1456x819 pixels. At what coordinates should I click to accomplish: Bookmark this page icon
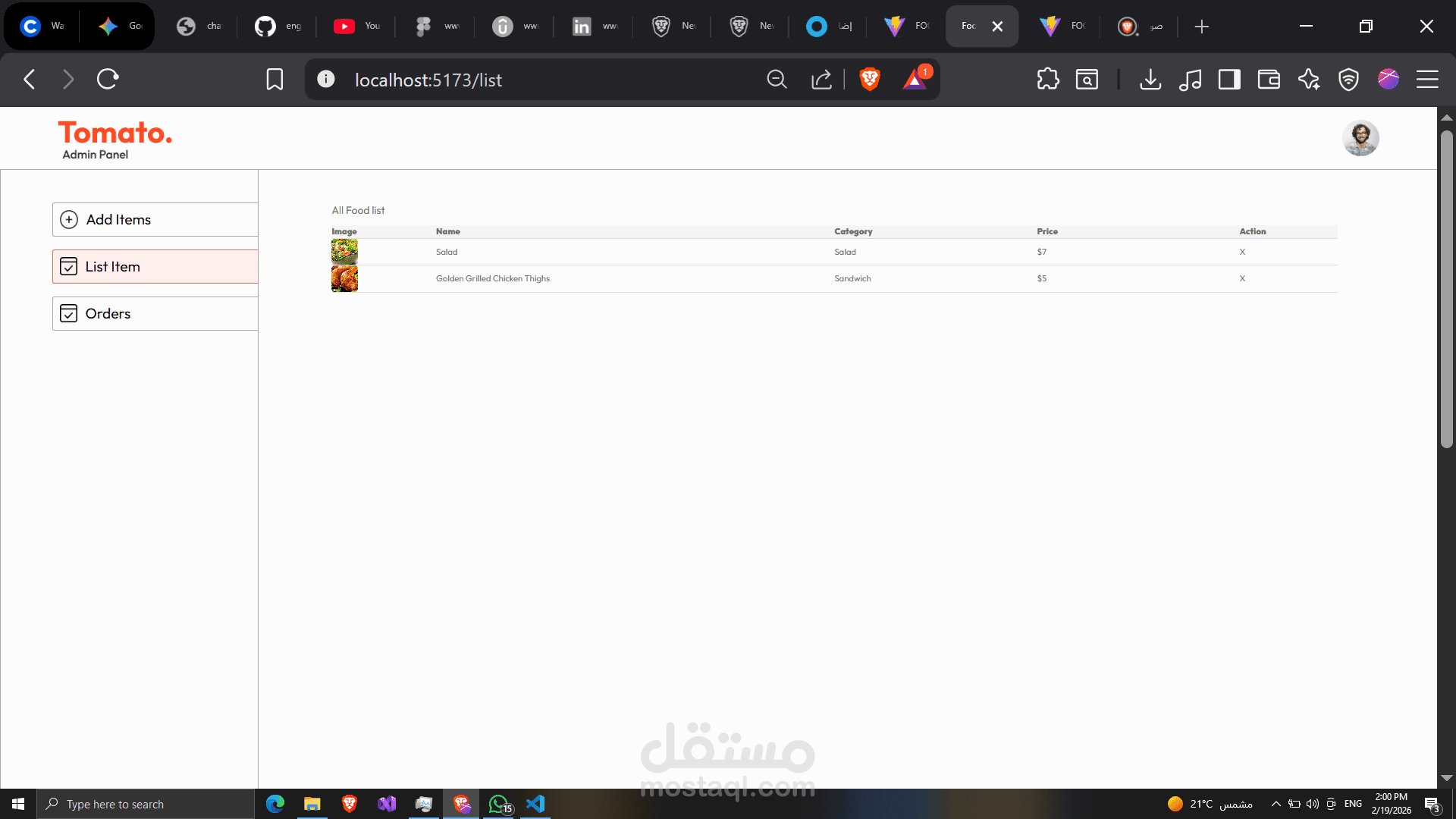(x=275, y=80)
